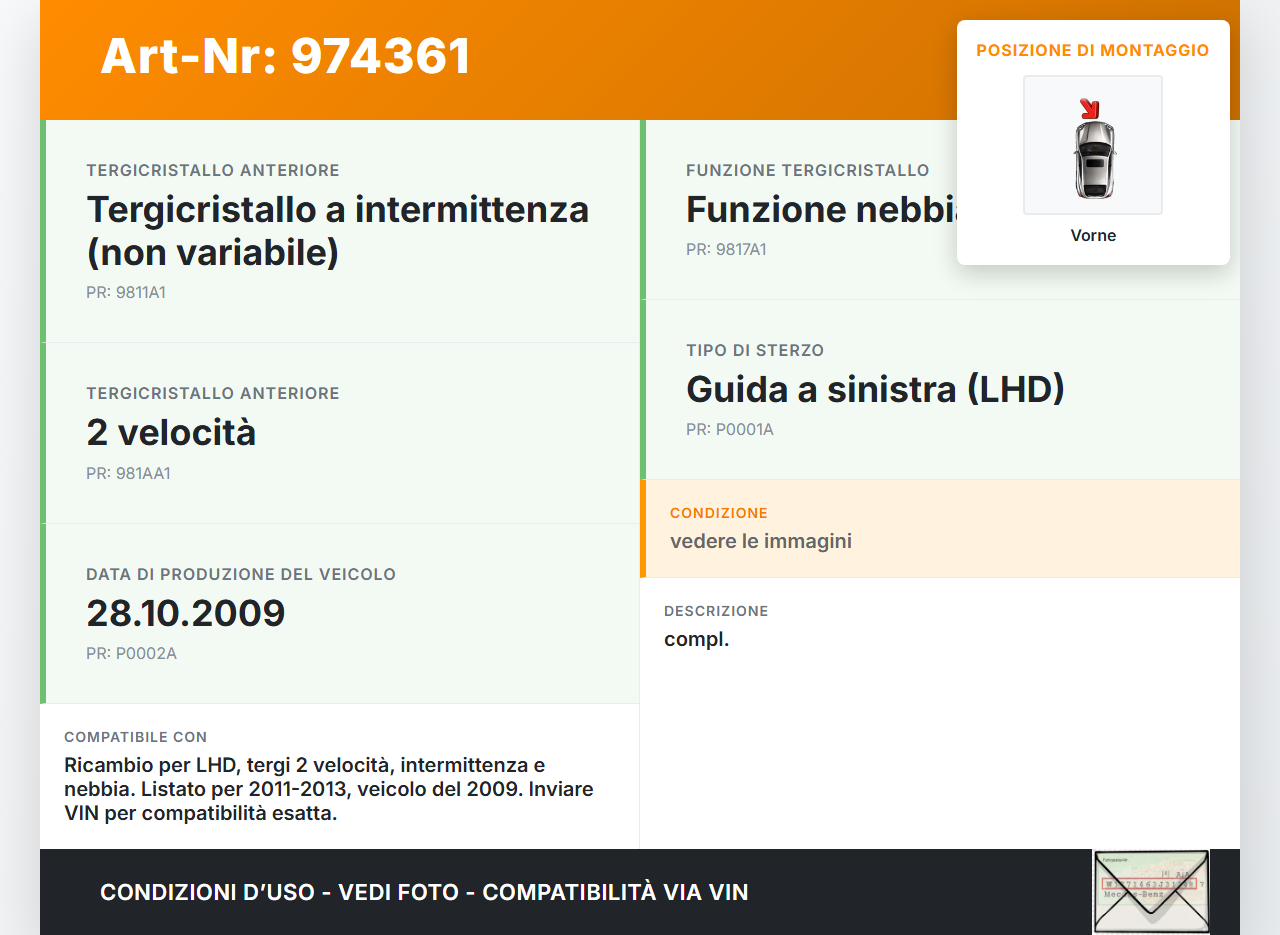Click the PR: 981AA1 code
Image resolution: width=1280 pixels, height=935 pixels.
pos(128,473)
